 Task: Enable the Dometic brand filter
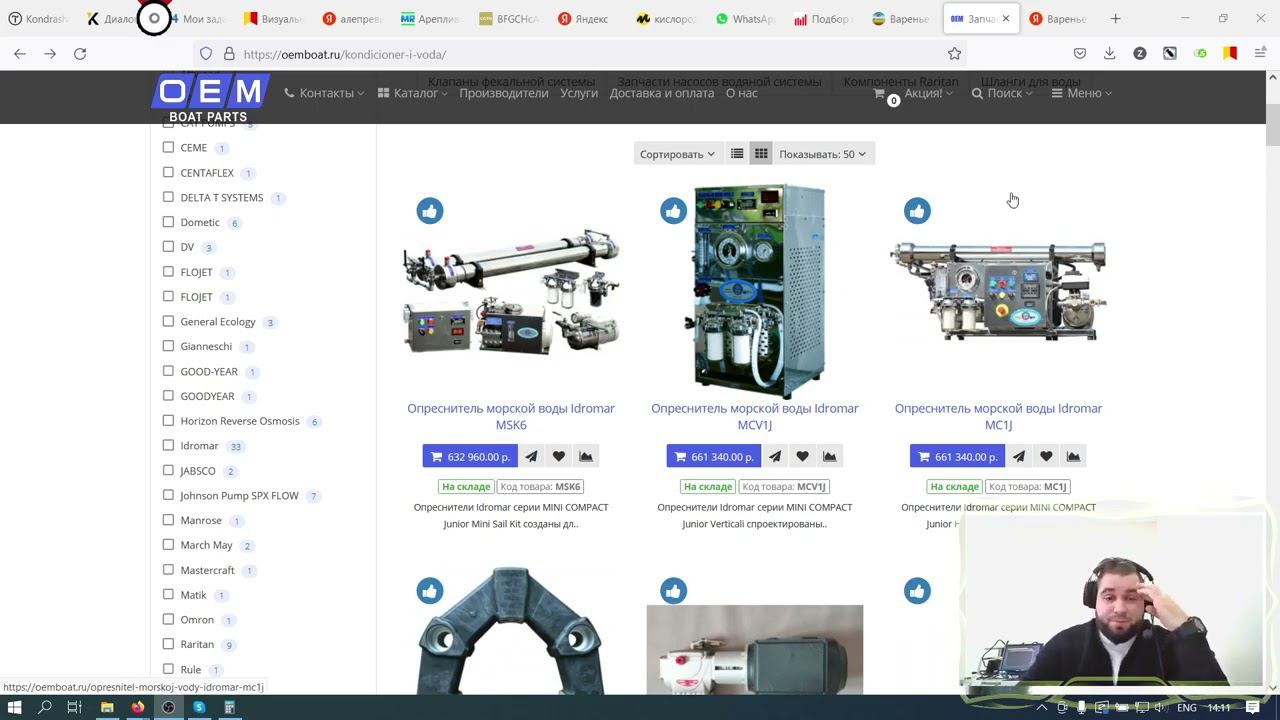[x=168, y=222]
